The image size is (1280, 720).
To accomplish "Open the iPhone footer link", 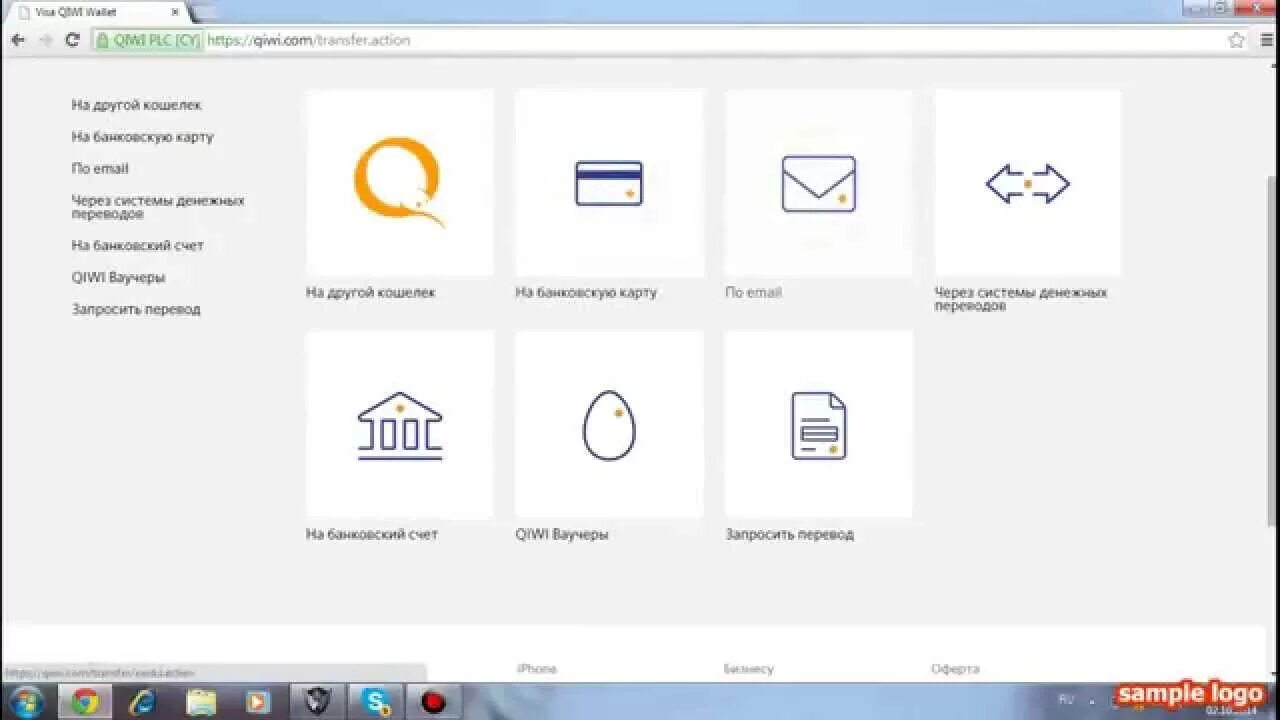I will click(536, 669).
